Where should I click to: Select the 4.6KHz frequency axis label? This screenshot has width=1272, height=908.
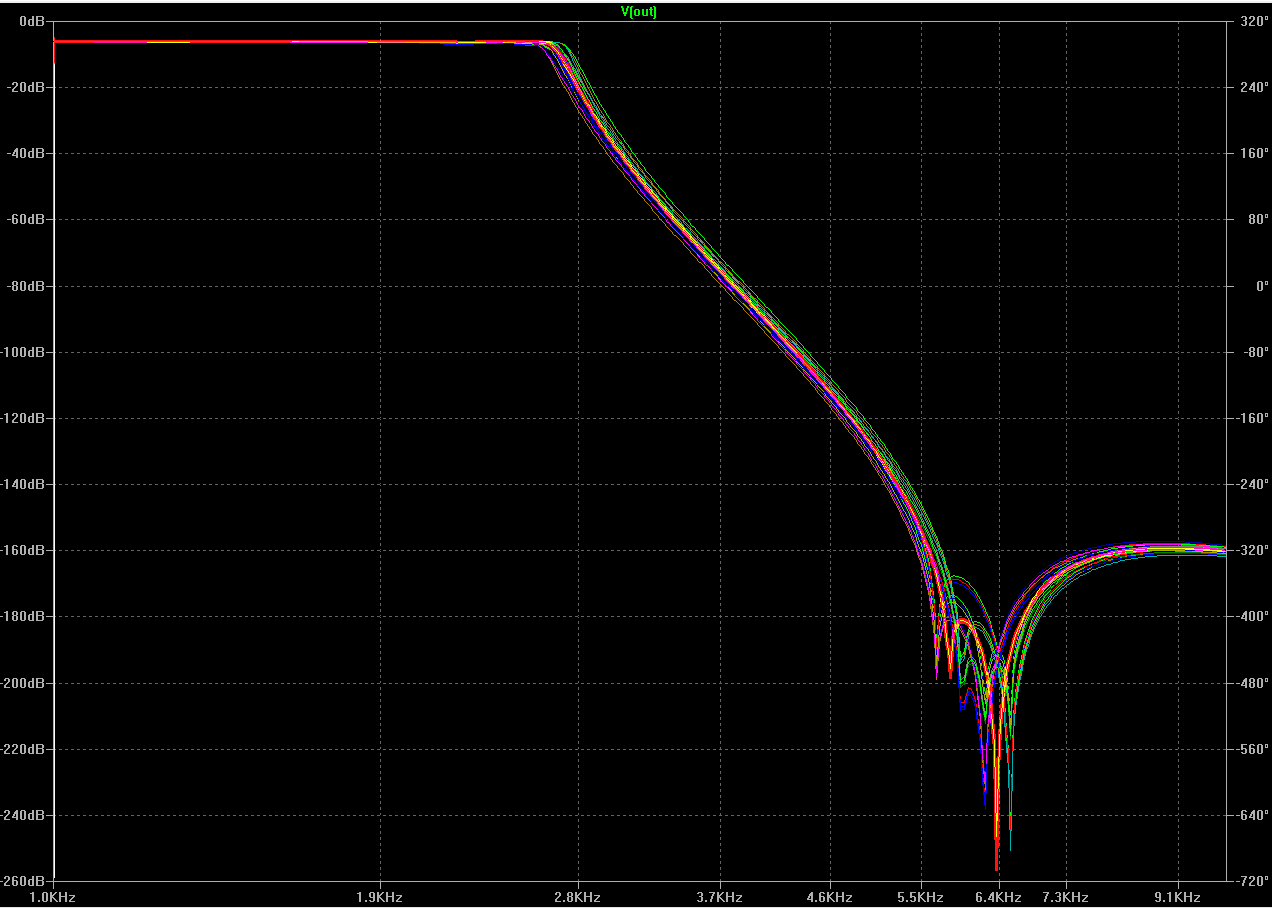coord(830,897)
